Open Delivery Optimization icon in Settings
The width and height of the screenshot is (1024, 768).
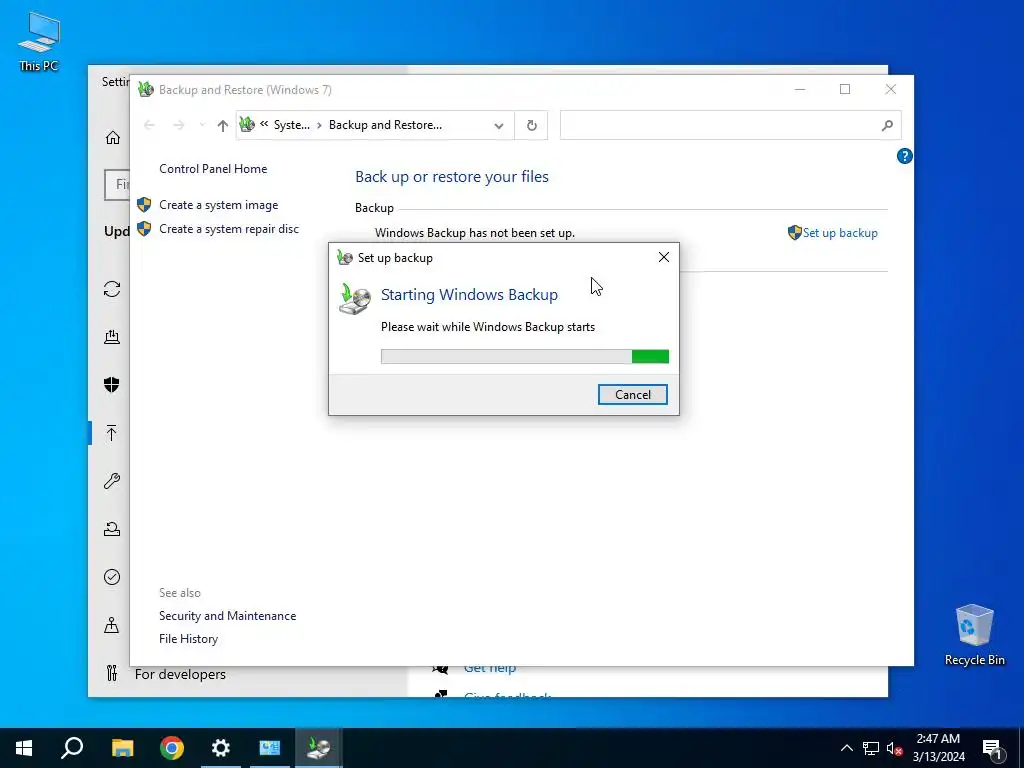(x=112, y=336)
